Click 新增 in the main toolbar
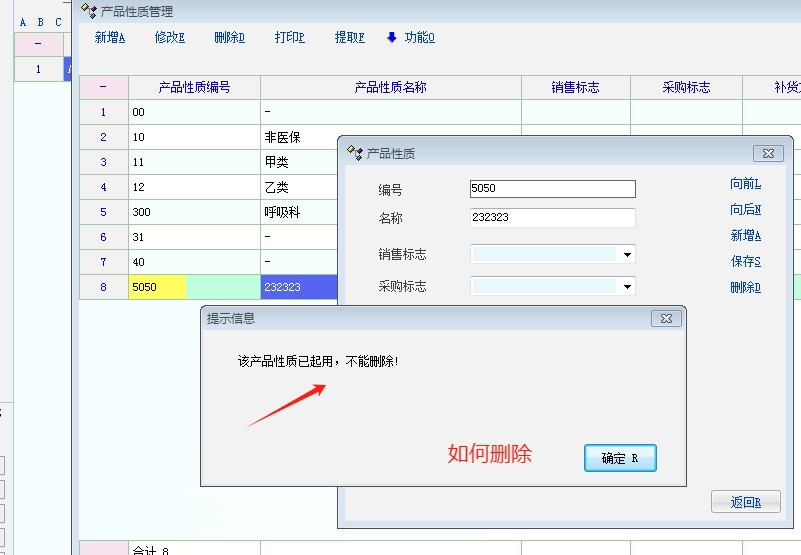801x555 pixels. tap(110, 38)
